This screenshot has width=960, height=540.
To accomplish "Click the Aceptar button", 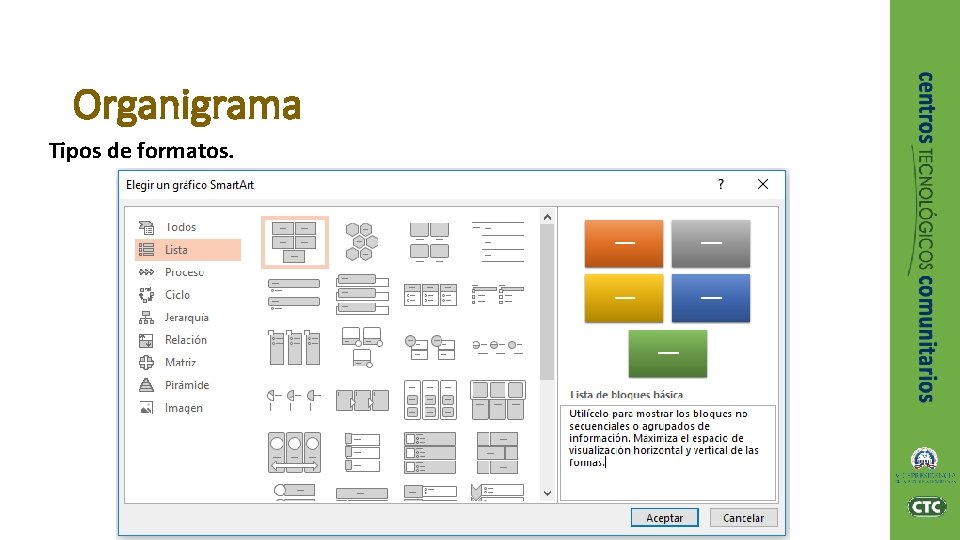I will pyautogui.click(x=664, y=518).
